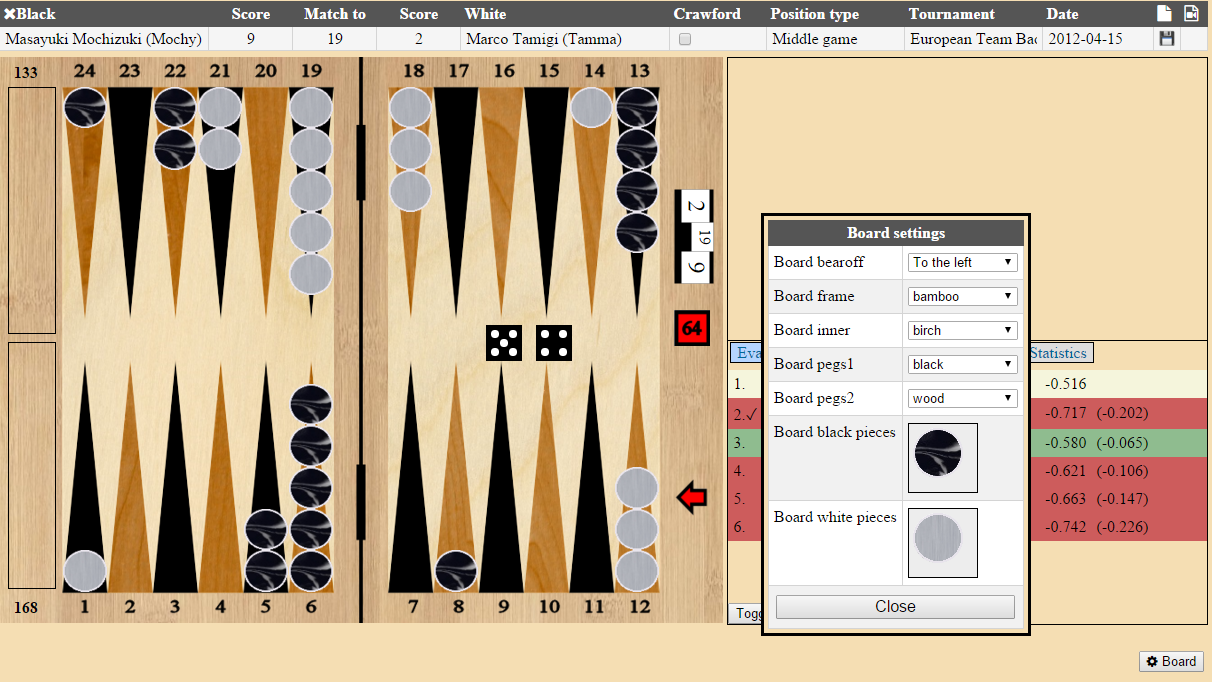
Task: Toggle the Crawford checkbox
Action: [685, 40]
